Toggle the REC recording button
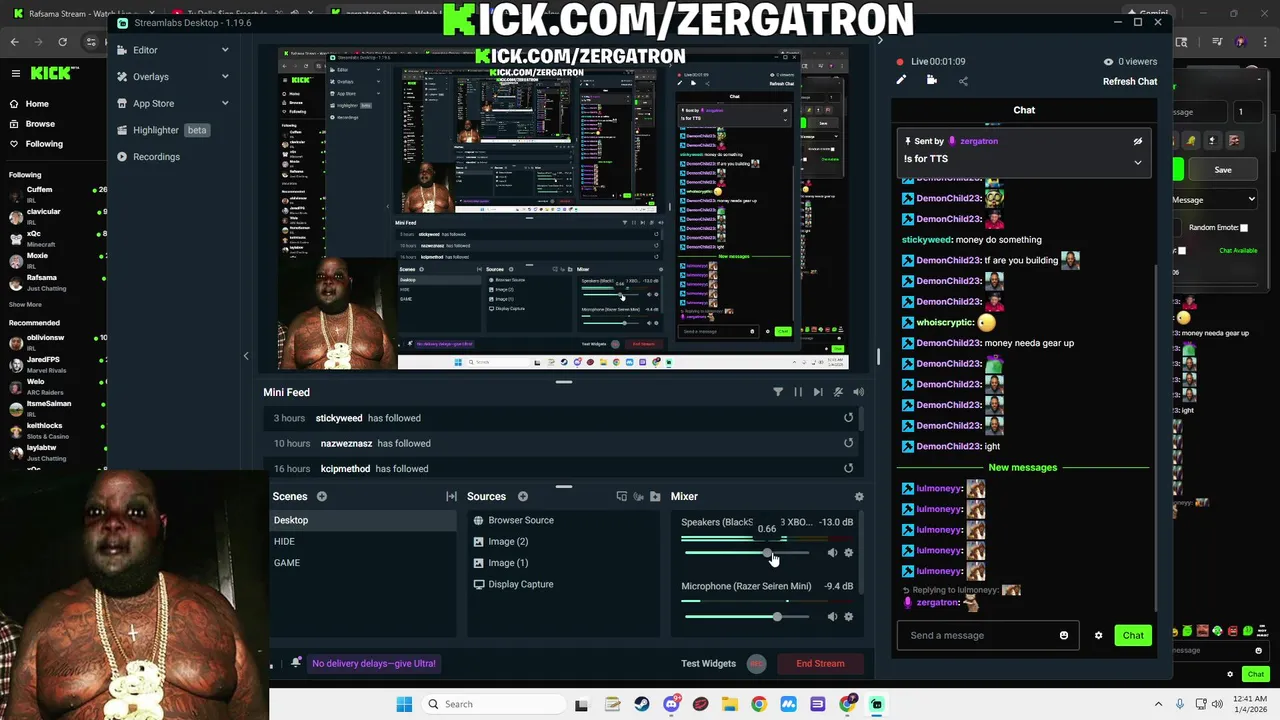Image resolution: width=1280 pixels, height=720 pixels. [757, 663]
